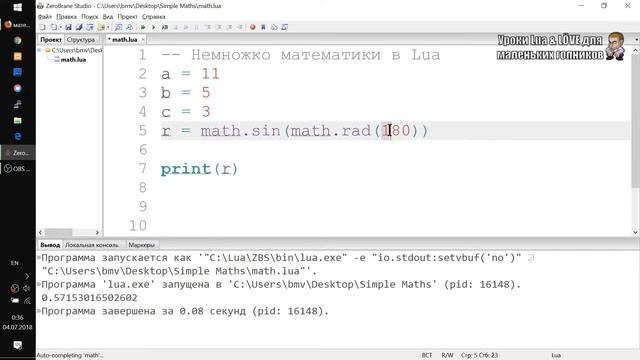Click the editor scroll-up arrow

pos(635,50)
